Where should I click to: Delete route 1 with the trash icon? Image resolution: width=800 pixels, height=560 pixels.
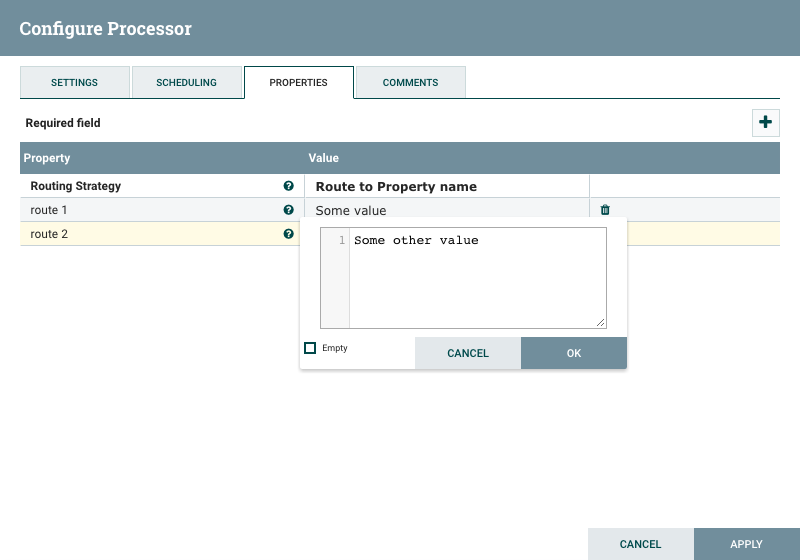click(605, 210)
